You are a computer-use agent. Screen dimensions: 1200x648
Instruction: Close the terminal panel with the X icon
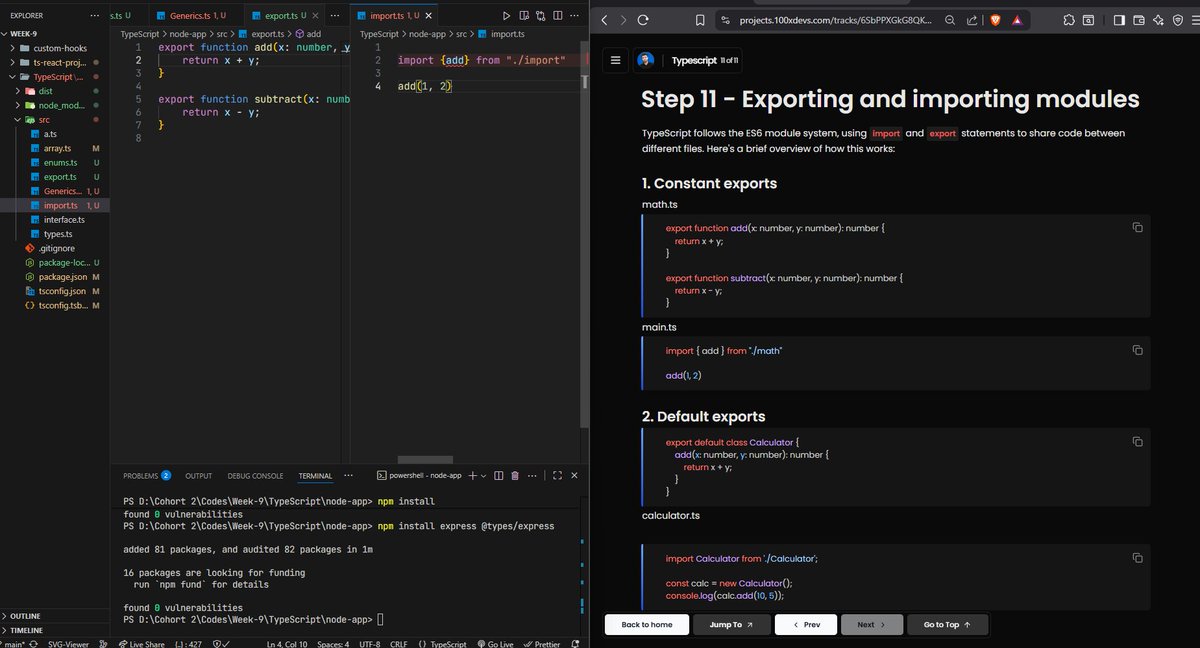tap(576, 476)
